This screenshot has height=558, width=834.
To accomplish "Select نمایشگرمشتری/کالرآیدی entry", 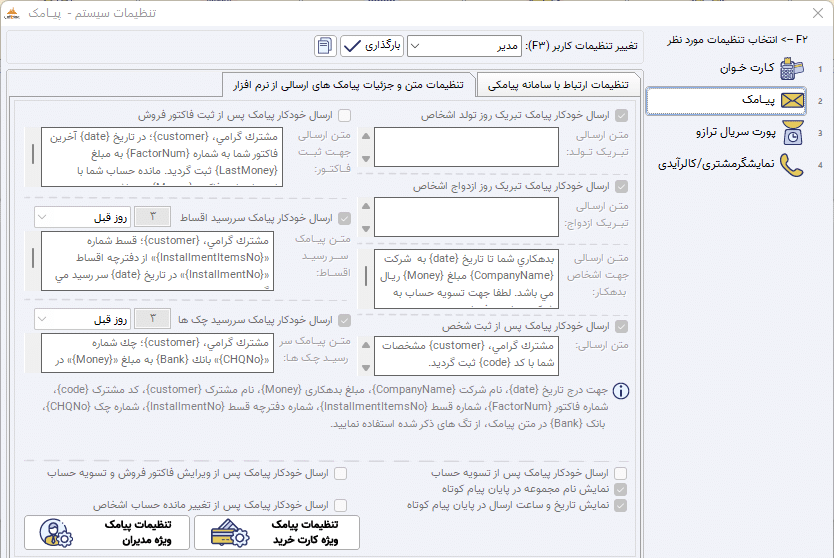I will [725, 165].
